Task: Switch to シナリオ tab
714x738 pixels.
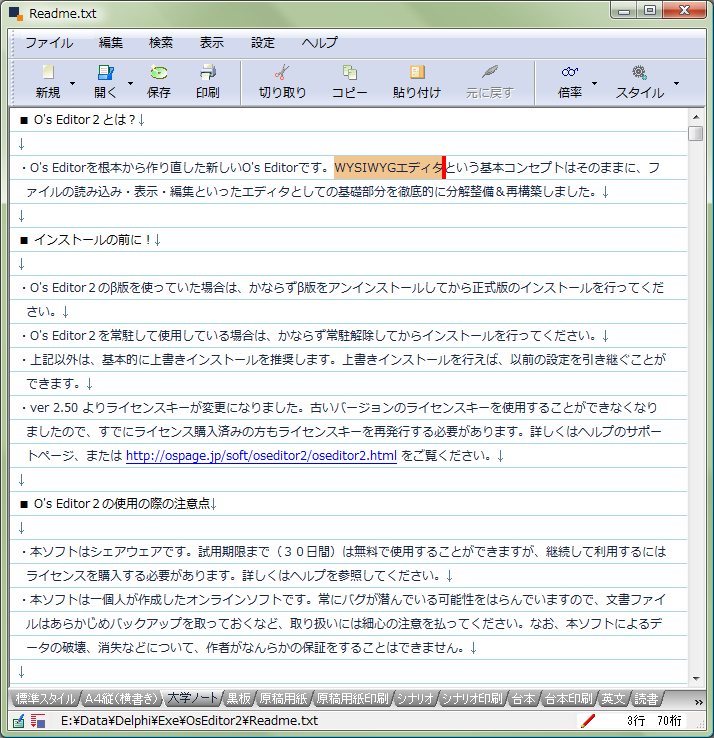Action: (415, 698)
